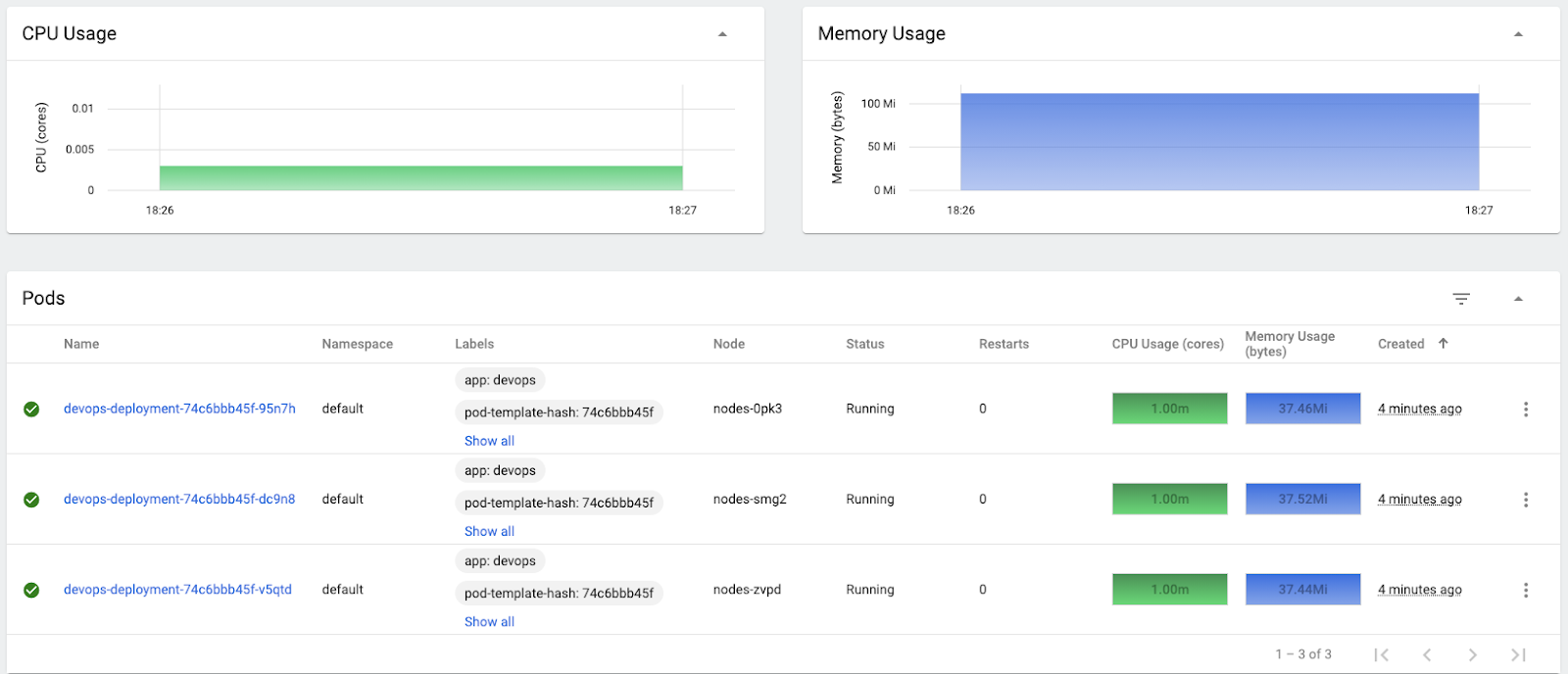The height and width of the screenshot is (674, 1568).
Task: Click the 1.00m CPU bar for nodes-smg2
Action: pos(1169,499)
